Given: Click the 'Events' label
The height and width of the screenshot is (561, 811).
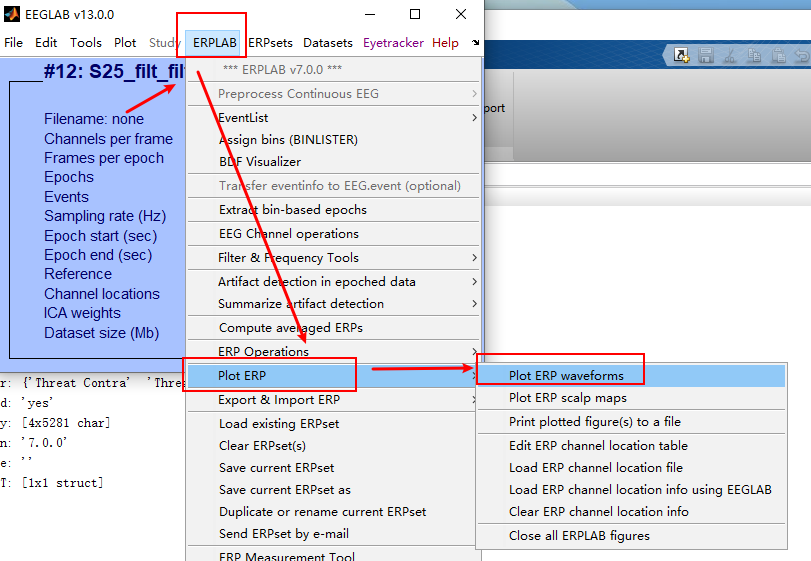Looking at the screenshot, I should tap(66, 197).
